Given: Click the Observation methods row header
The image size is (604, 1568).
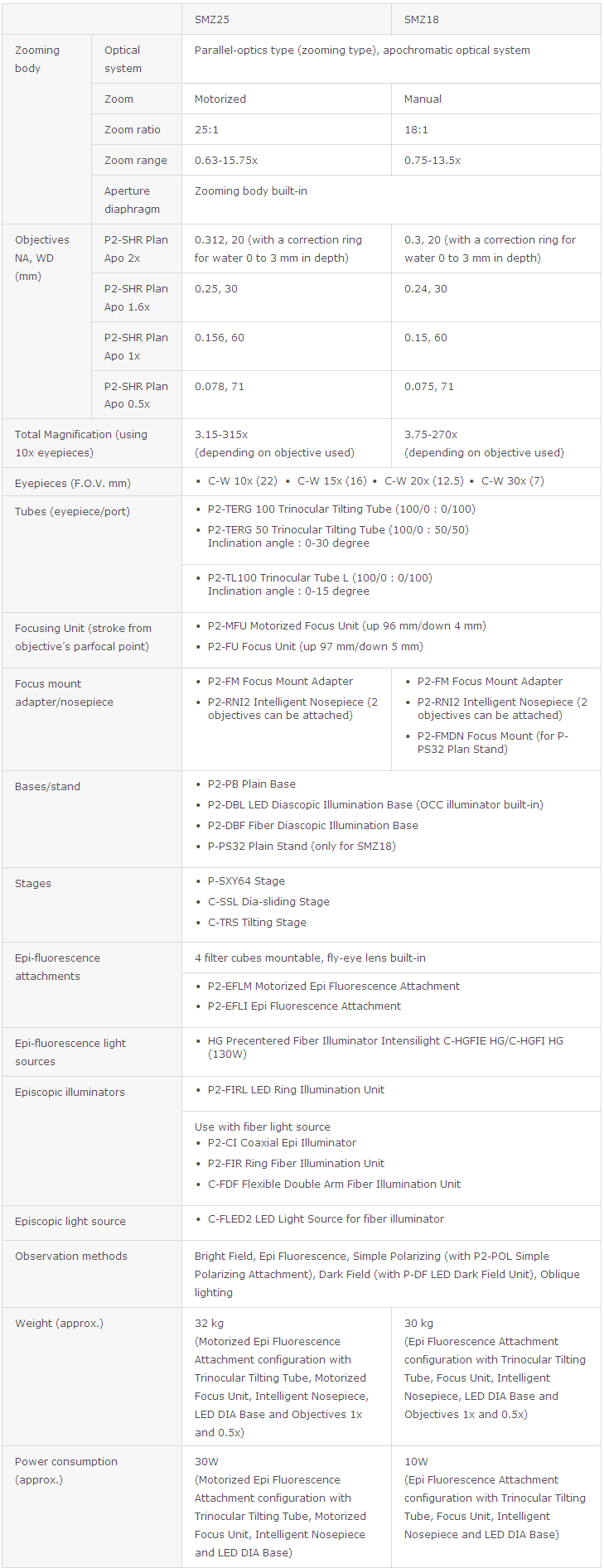Looking at the screenshot, I should click(71, 1257).
